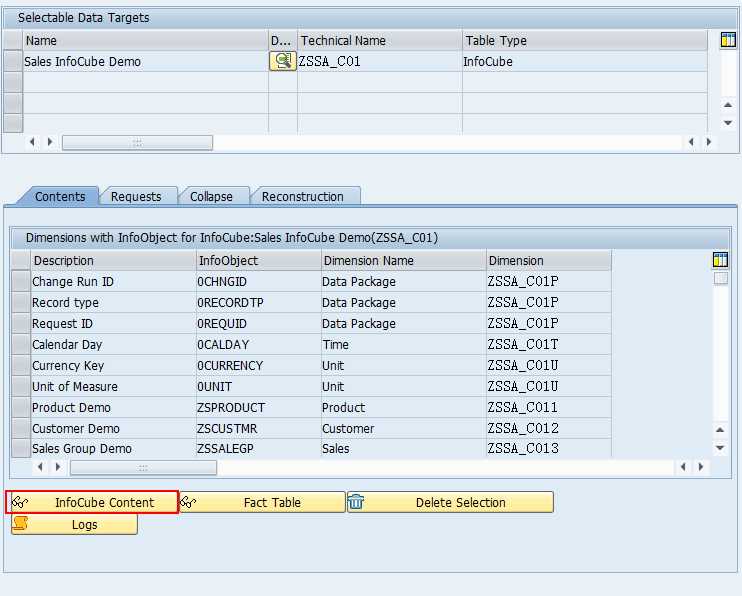This screenshot has width=742, height=596.
Task: Select the ZSCUSTMR InfoObject cell
Action: pos(258,428)
